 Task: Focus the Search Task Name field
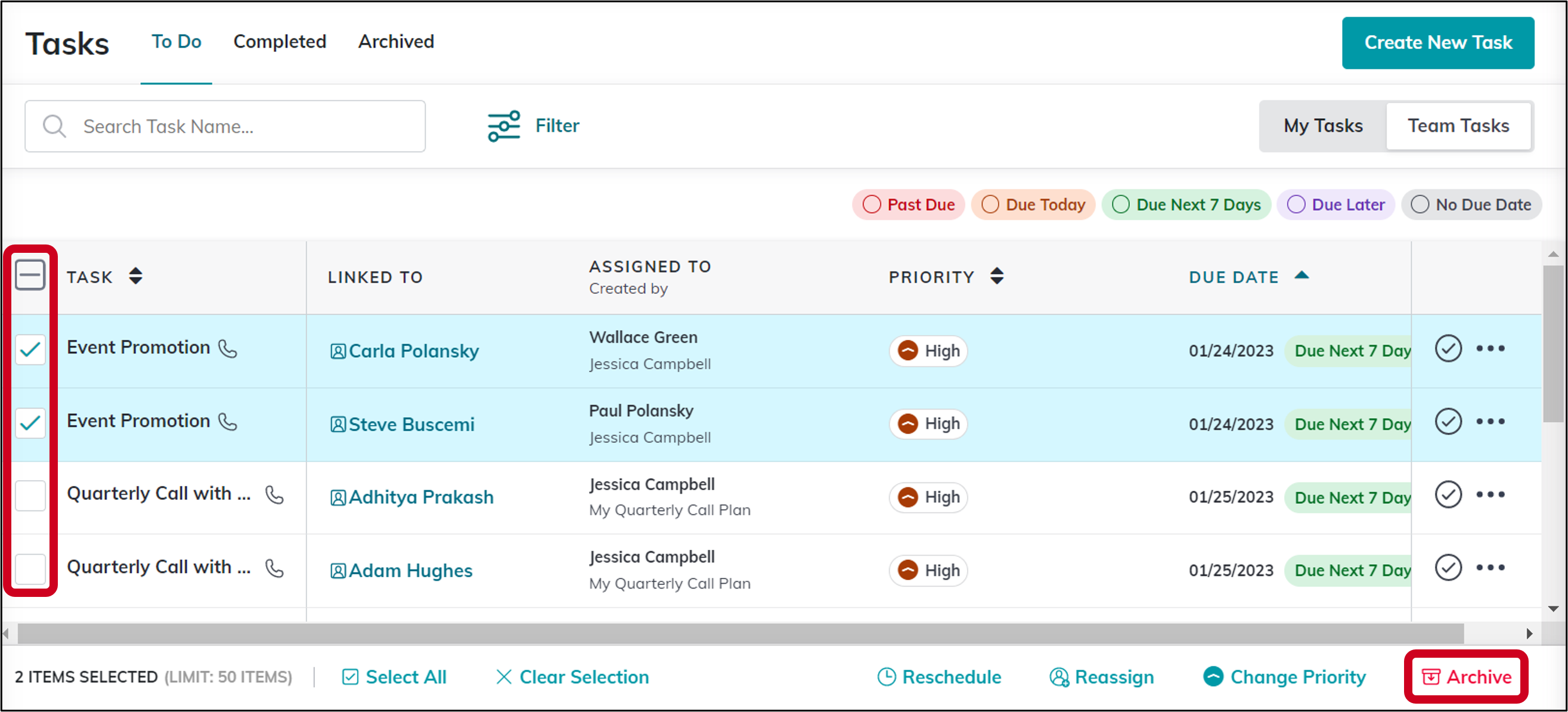pyautogui.click(x=225, y=126)
